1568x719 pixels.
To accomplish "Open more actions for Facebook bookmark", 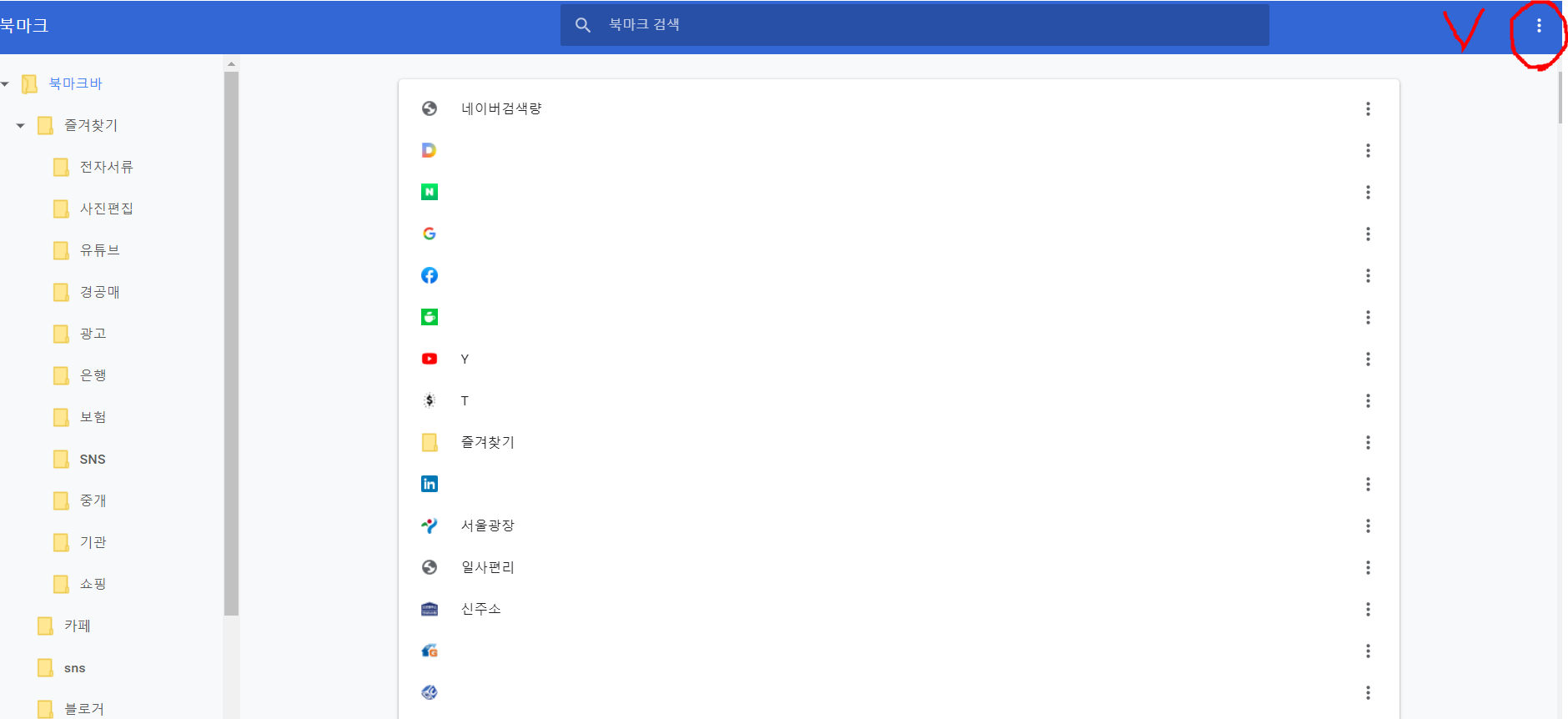I will (1368, 275).
